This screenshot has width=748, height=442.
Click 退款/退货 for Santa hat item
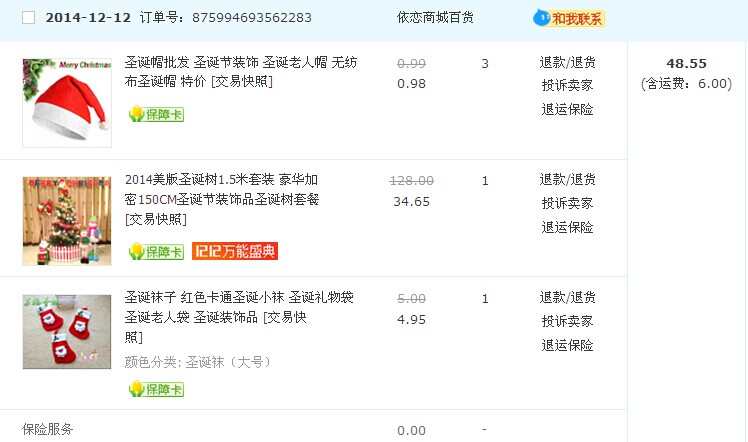[x=567, y=62]
